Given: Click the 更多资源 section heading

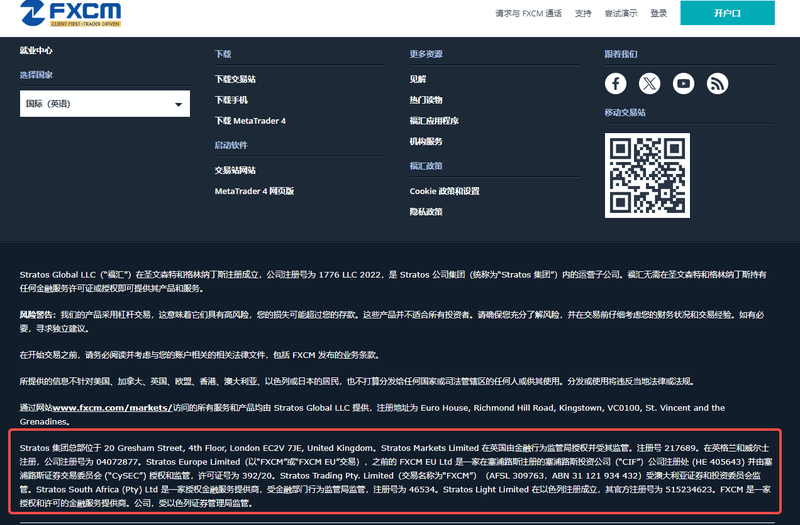Looking at the screenshot, I should (426, 54).
